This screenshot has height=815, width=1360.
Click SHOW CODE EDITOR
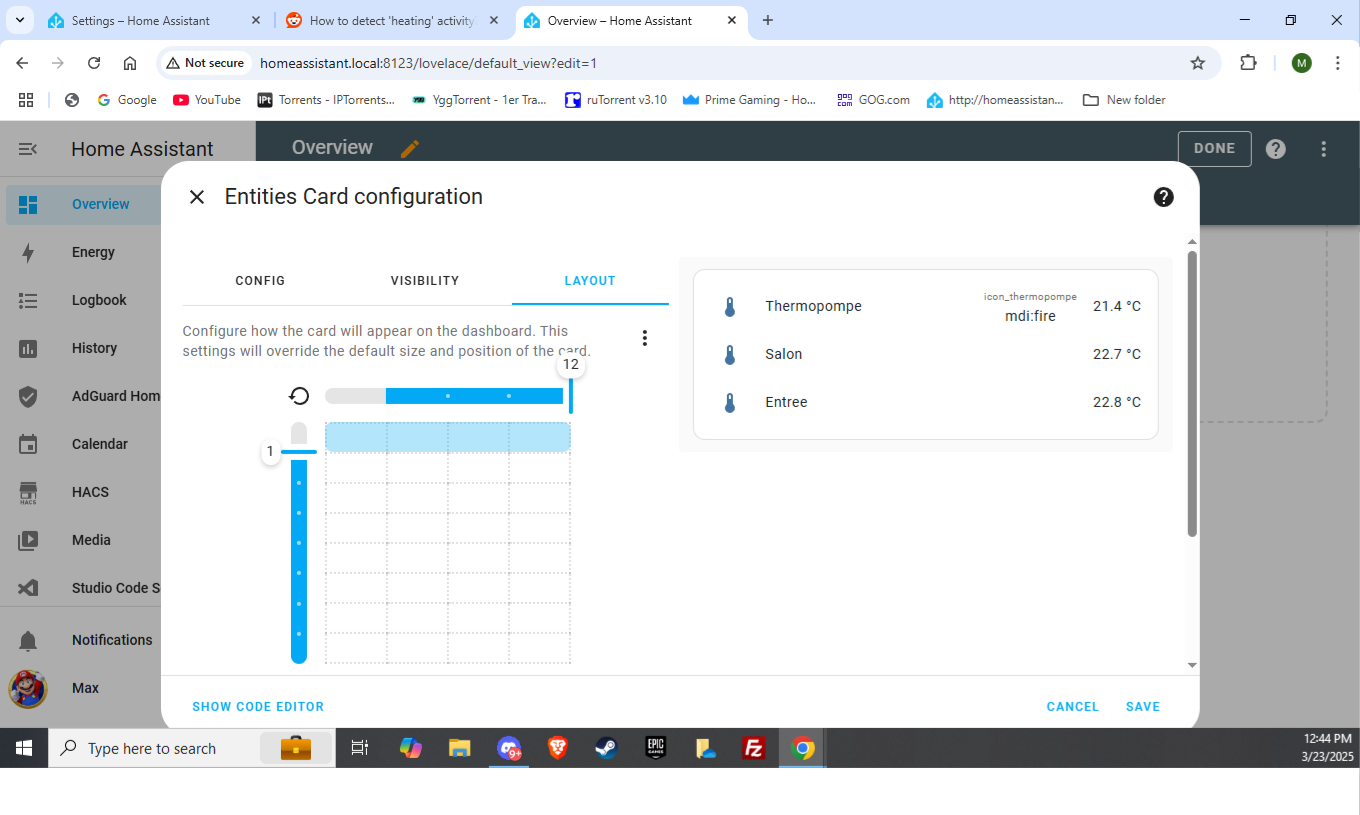click(x=258, y=706)
